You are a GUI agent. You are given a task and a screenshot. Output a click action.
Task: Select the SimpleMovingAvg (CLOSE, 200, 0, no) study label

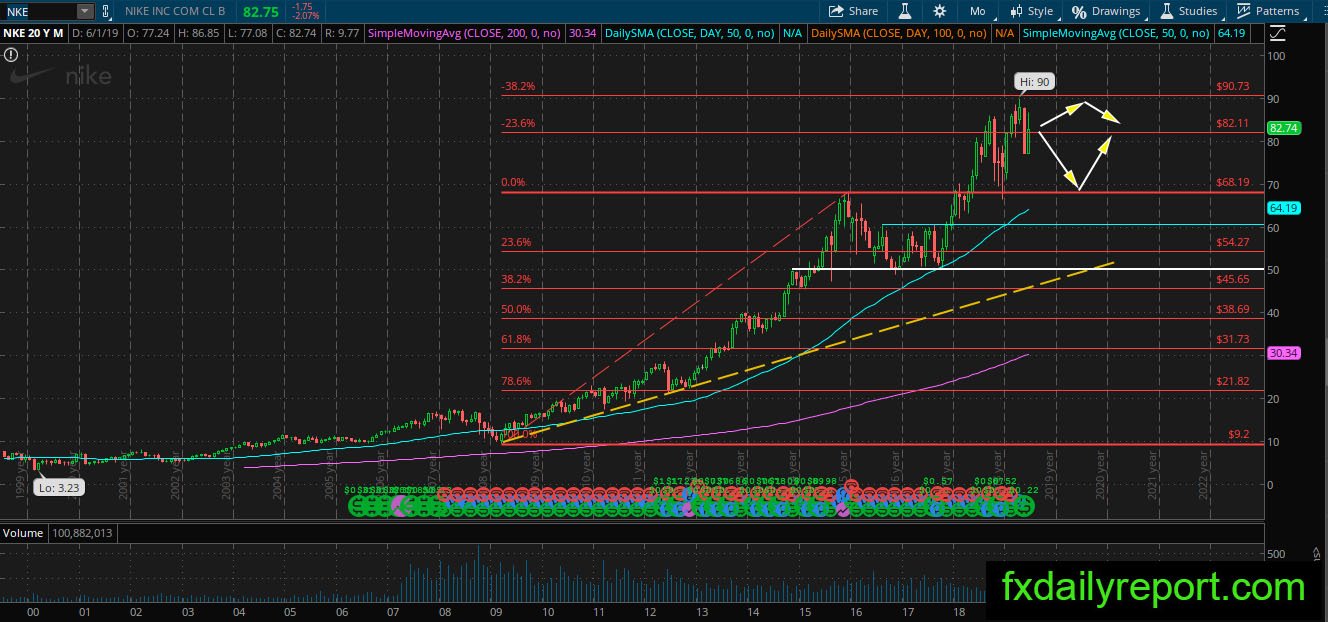tap(465, 33)
